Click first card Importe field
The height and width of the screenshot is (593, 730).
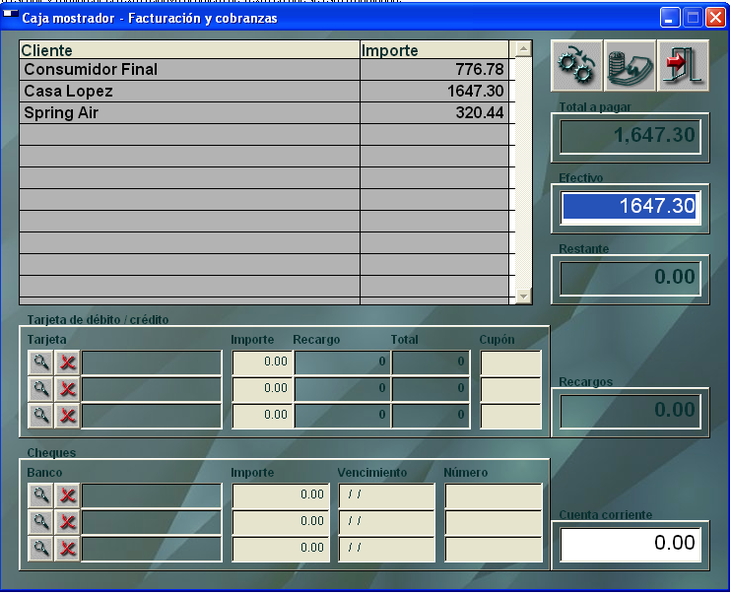262,362
